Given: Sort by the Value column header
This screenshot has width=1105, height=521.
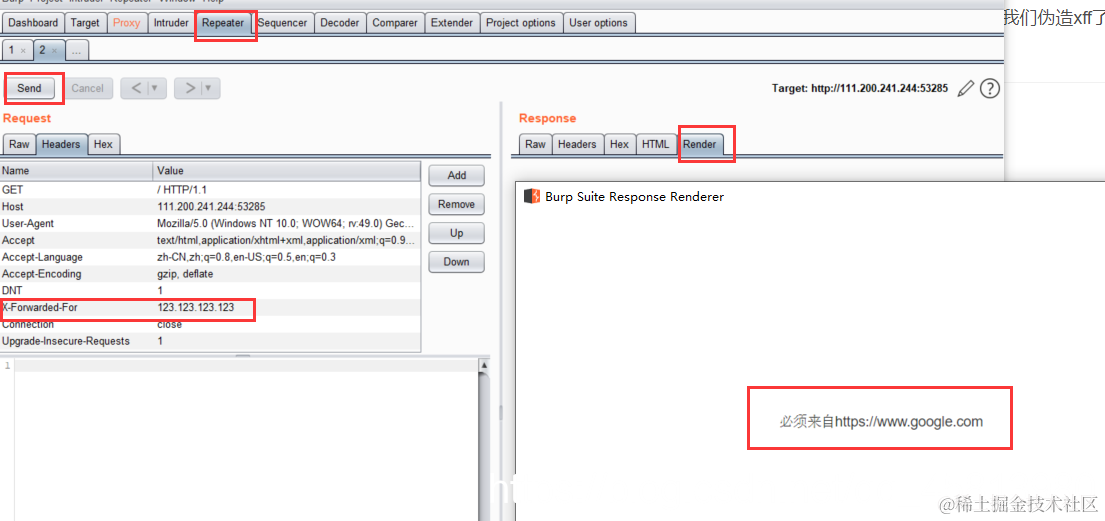Looking at the screenshot, I should coord(287,171).
